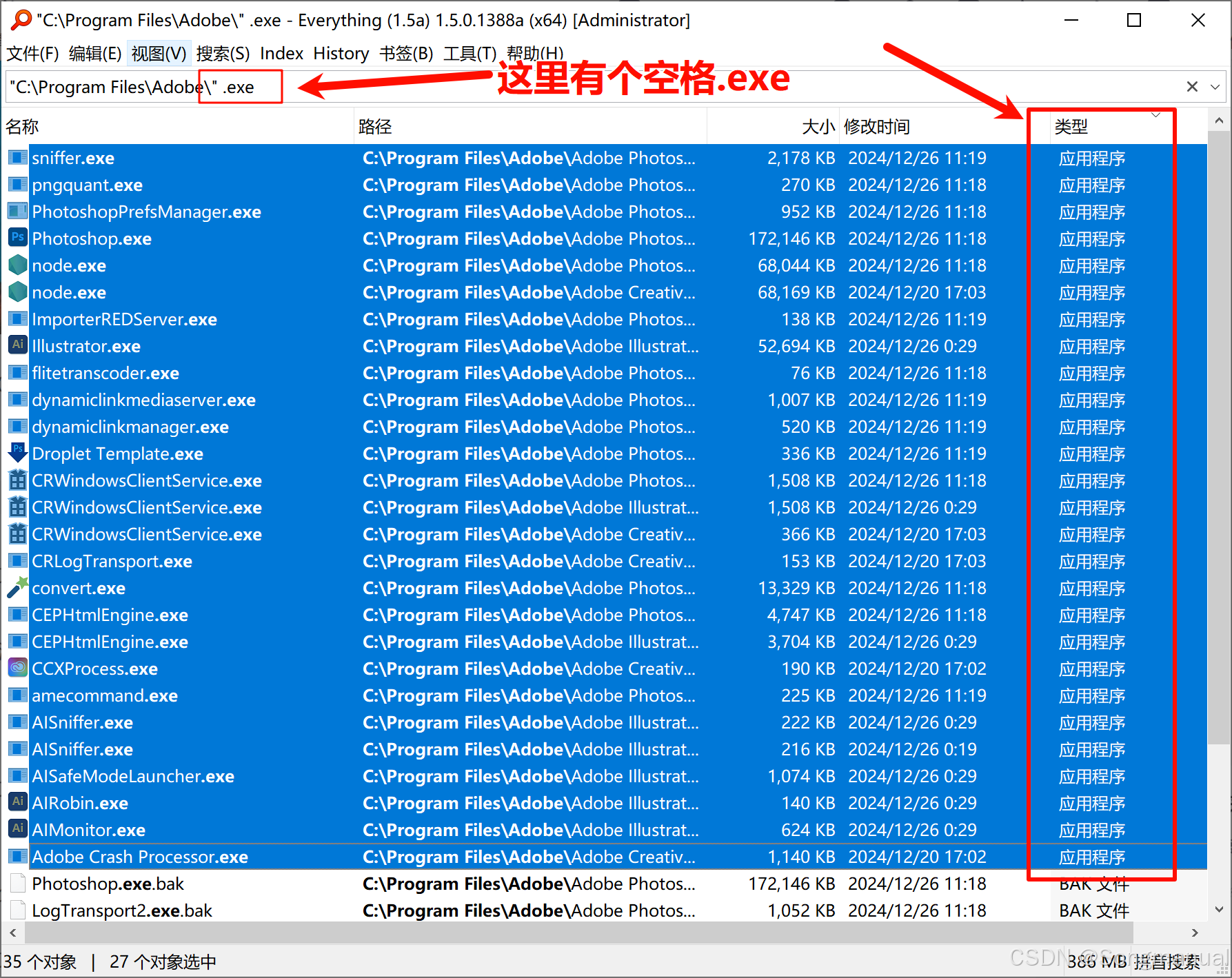Click the LogTransport2.exe.bak document icon
This screenshot has width=1232, height=978.
[x=18, y=910]
